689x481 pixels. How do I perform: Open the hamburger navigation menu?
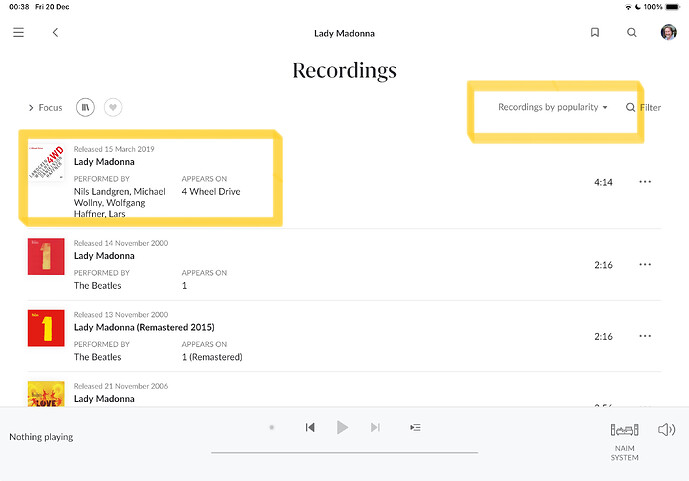click(x=18, y=33)
